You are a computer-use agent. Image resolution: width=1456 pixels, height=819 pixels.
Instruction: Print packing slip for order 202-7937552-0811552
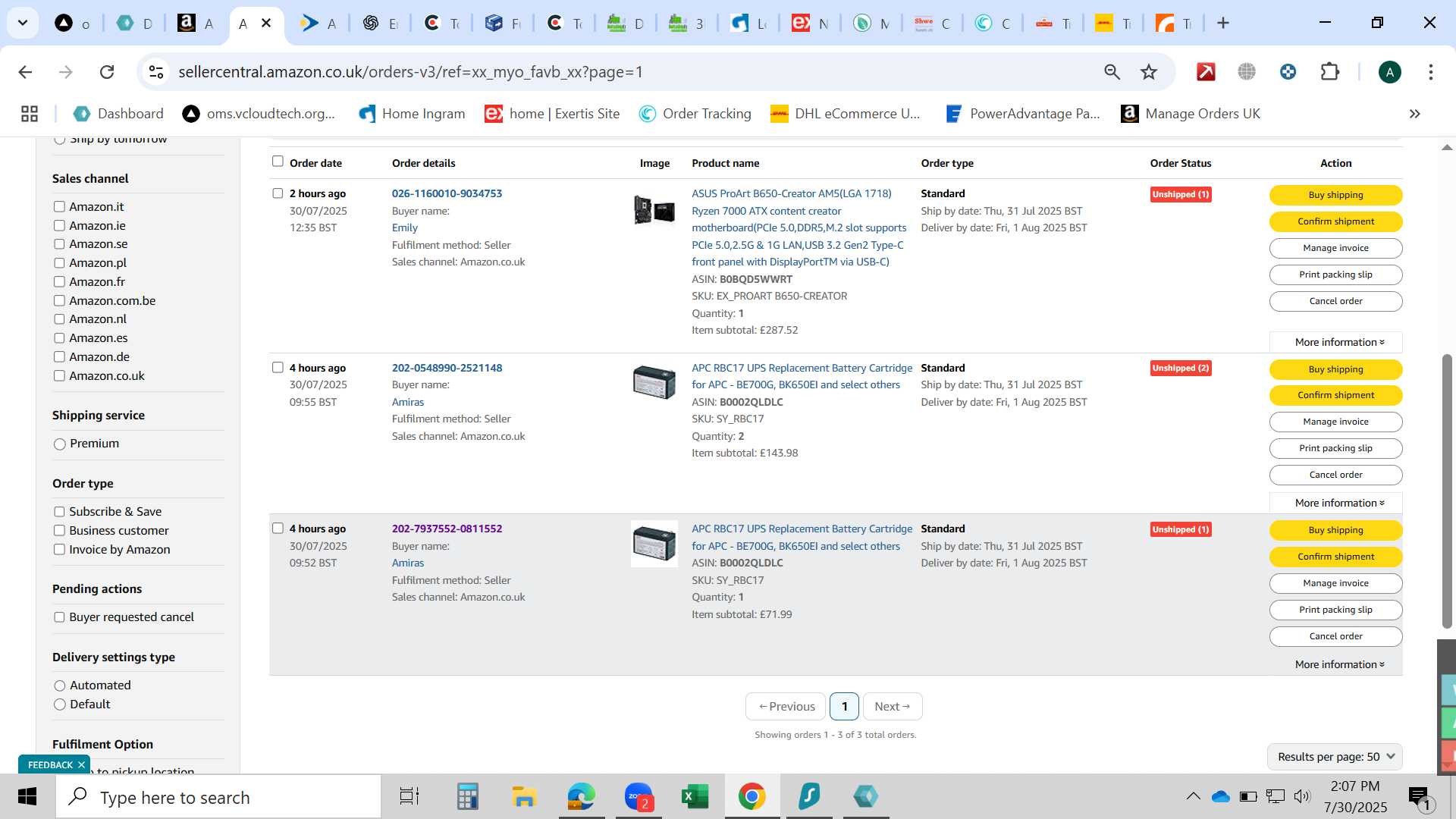coord(1335,610)
